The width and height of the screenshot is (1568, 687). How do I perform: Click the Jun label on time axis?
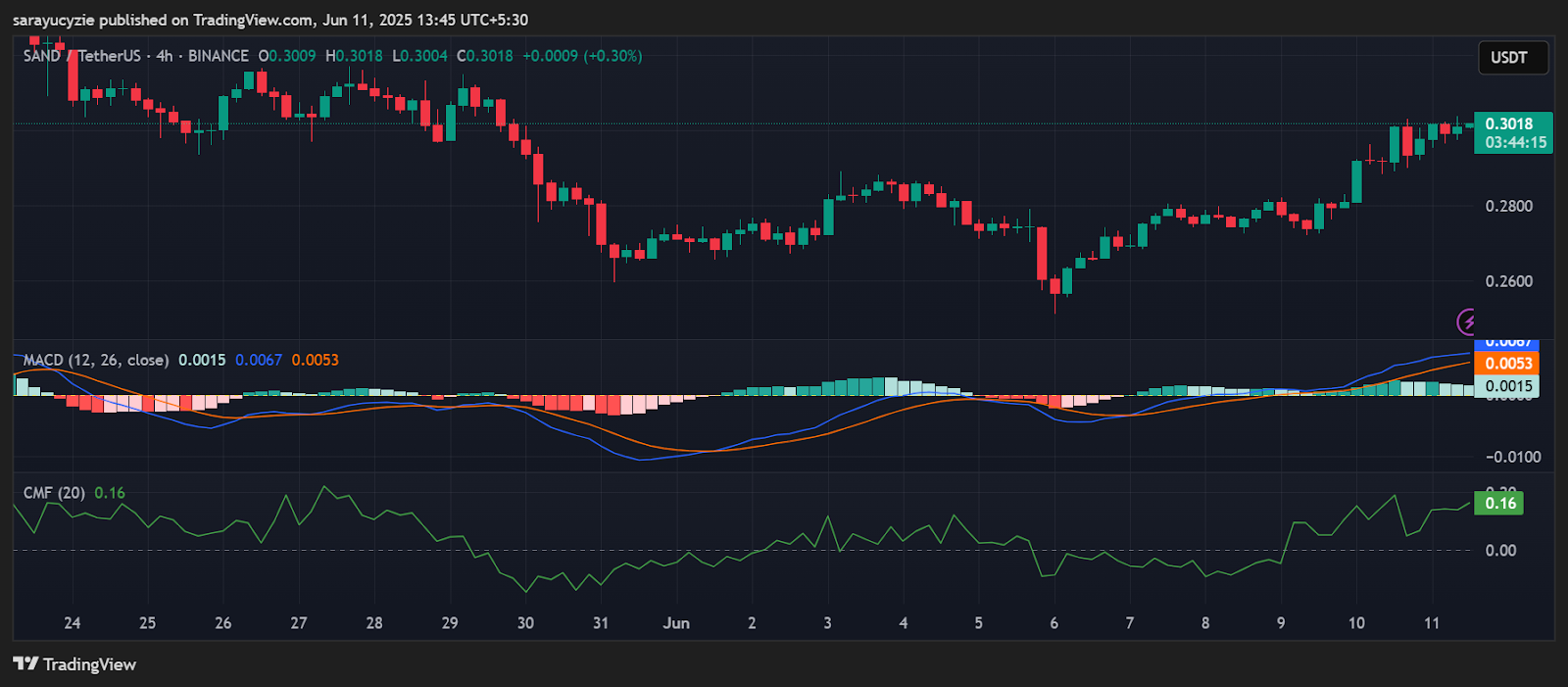(x=676, y=623)
